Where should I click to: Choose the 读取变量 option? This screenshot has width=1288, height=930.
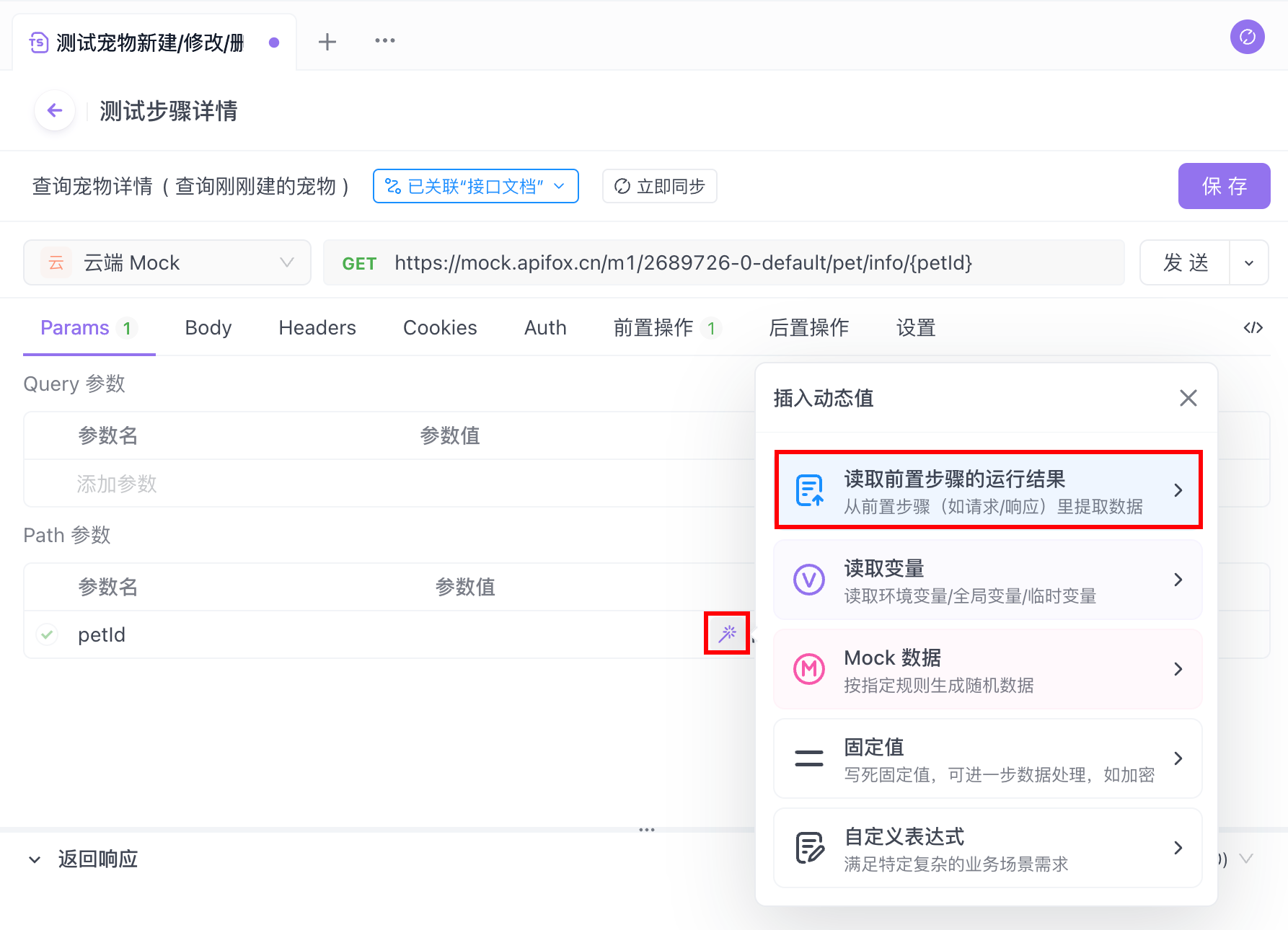(987, 580)
